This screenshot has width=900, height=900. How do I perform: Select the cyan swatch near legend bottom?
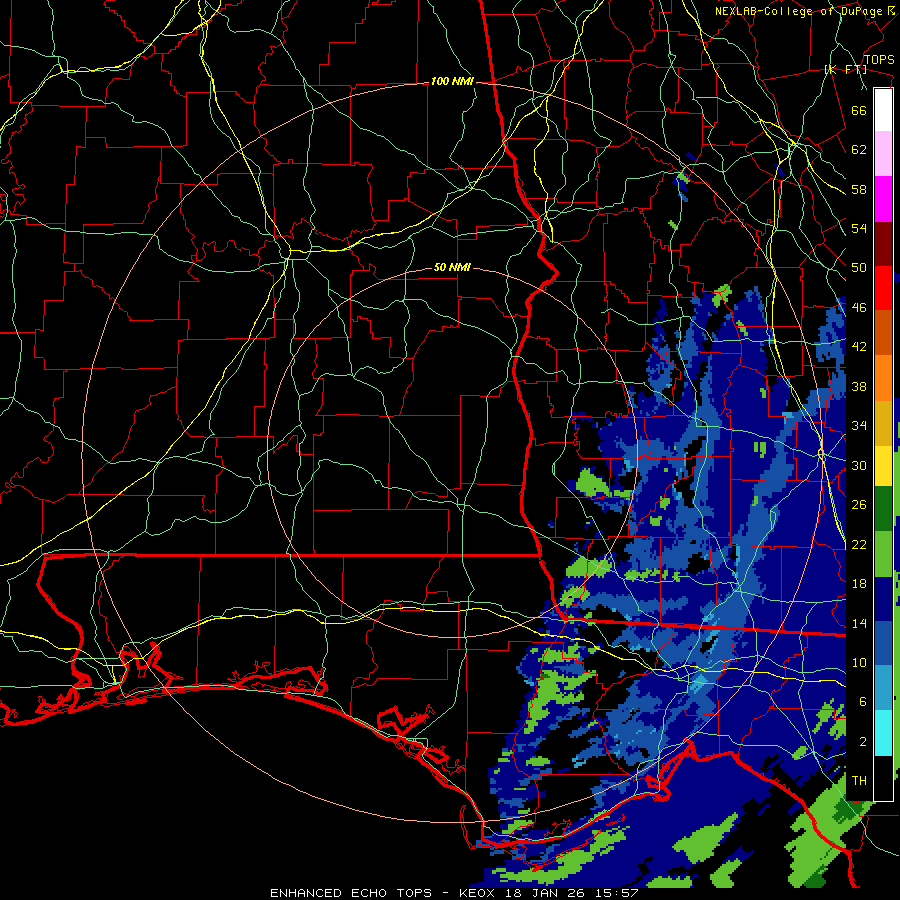883,733
